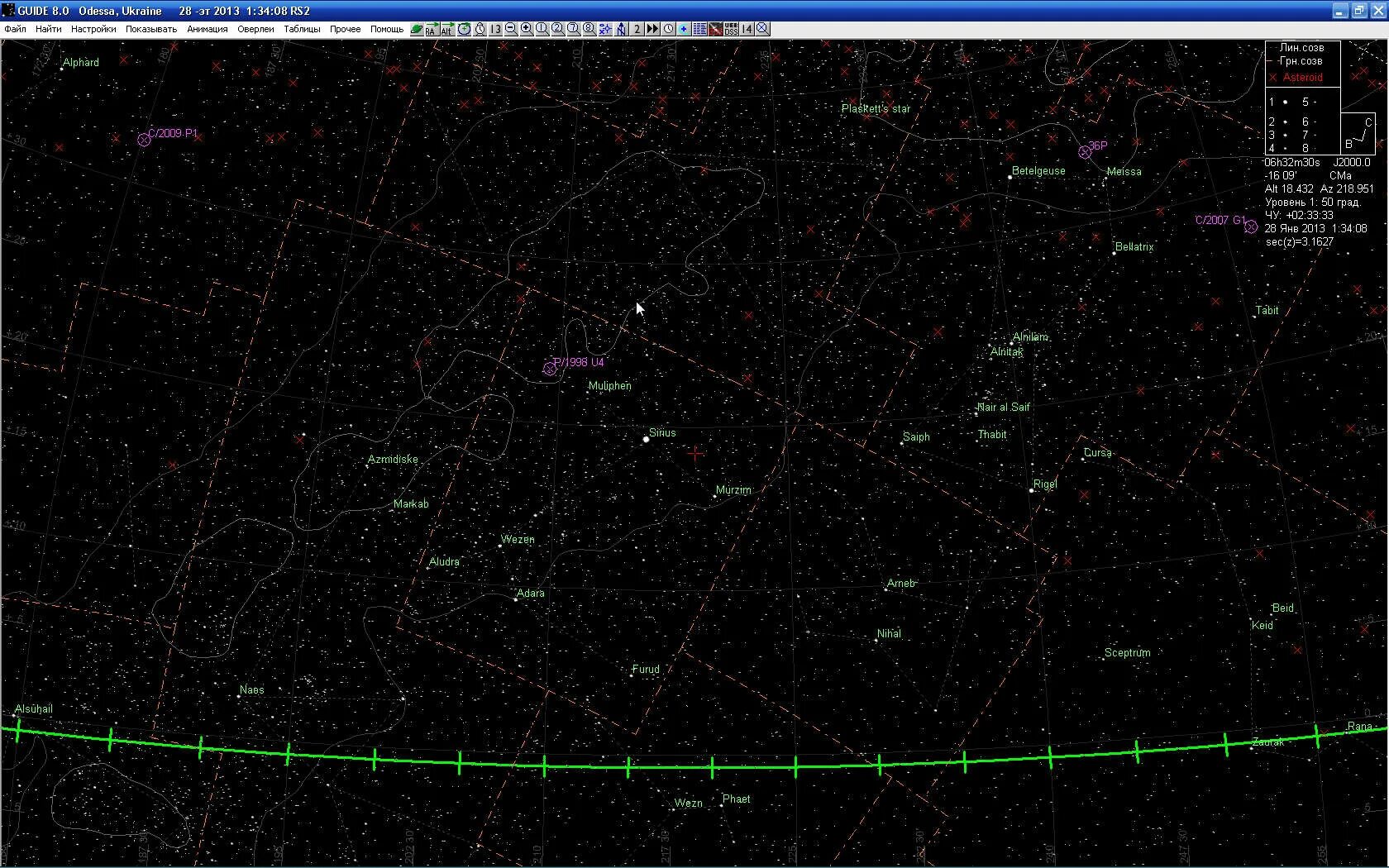Open the Анимация menu

point(208,29)
